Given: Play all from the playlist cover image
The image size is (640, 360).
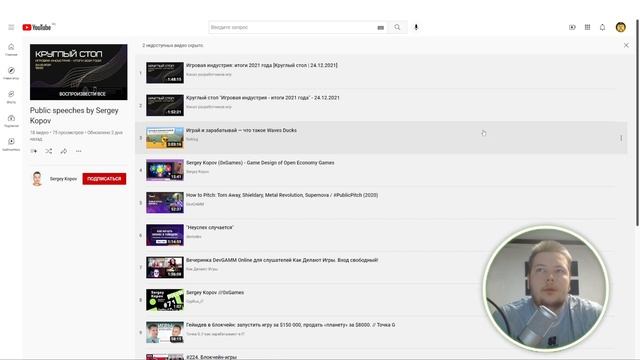Looking at the screenshot, I should click(x=78, y=72).
